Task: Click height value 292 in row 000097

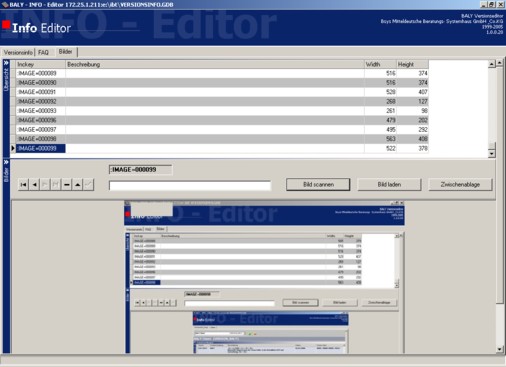Action: click(x=423, y=129)
